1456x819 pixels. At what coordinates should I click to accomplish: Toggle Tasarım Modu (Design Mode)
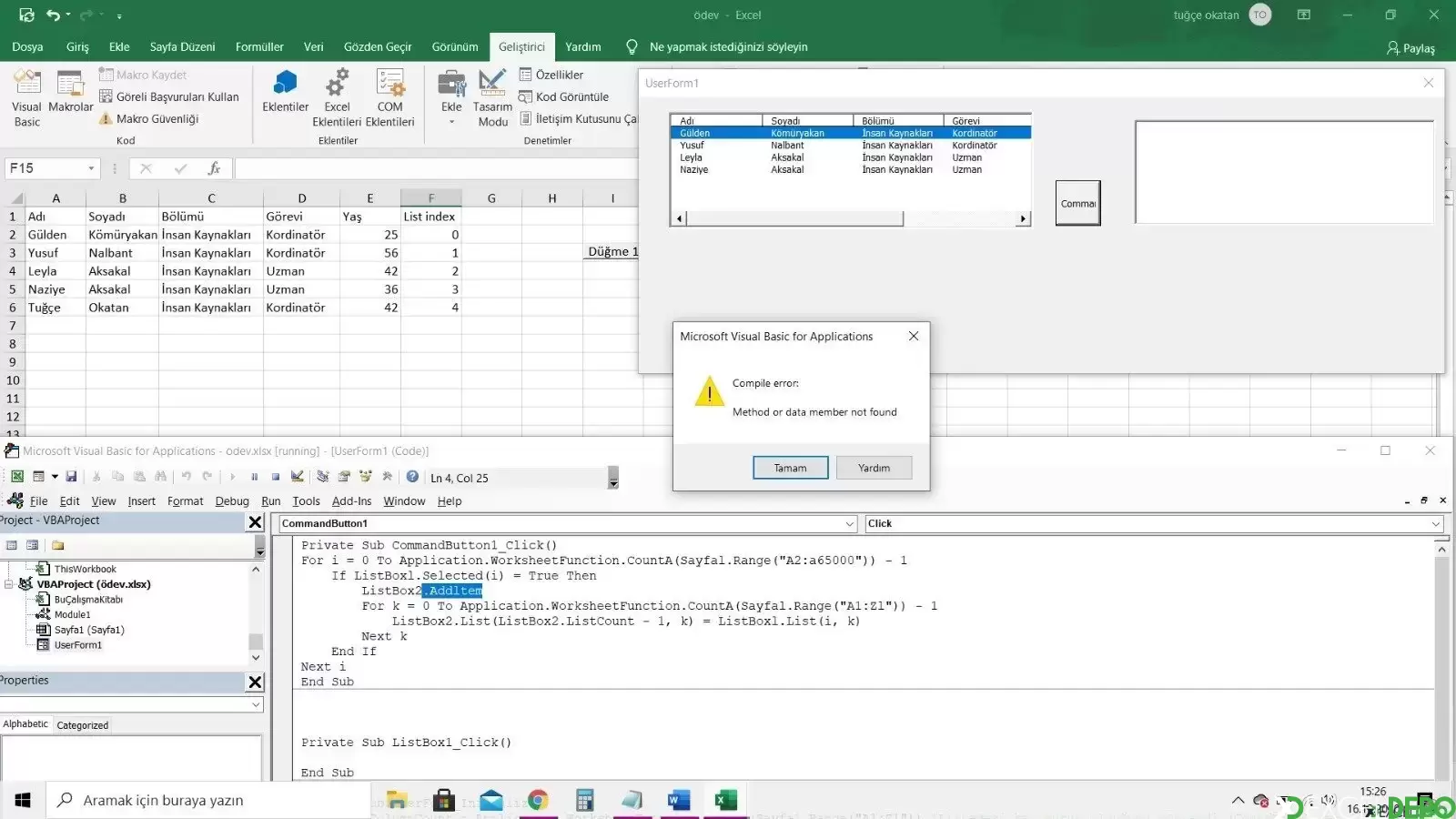pos(492,98)
